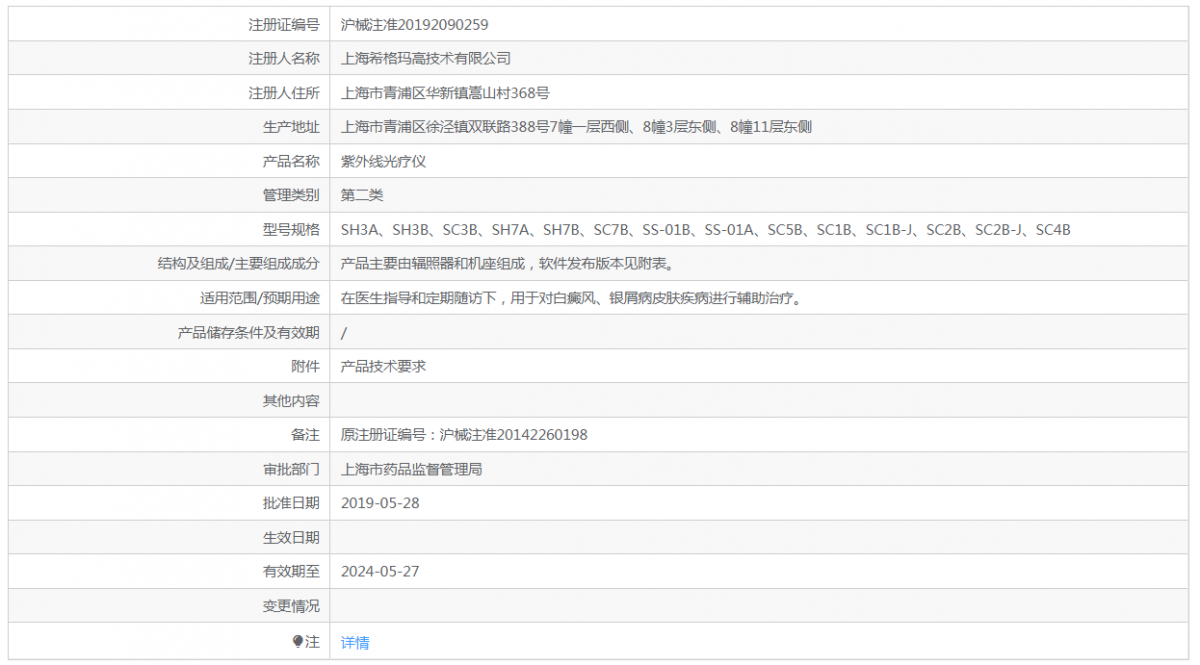Viewport: 1200px width, 665px height.
Task: Click the 产品名称 label
Action: tap(291, 161)
